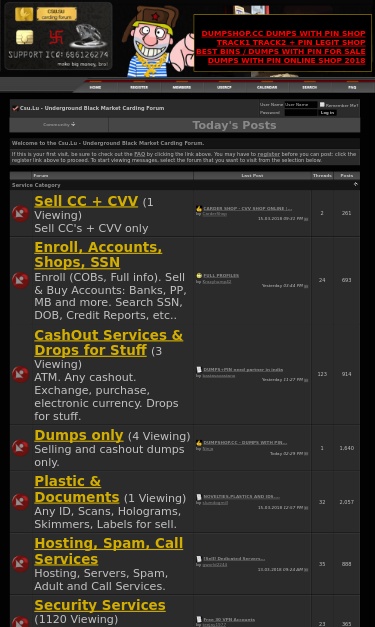Screen dimensions: 375x627
Task: Click the threads count 123 in the CashOut Services row
Action: pos(322,374)
